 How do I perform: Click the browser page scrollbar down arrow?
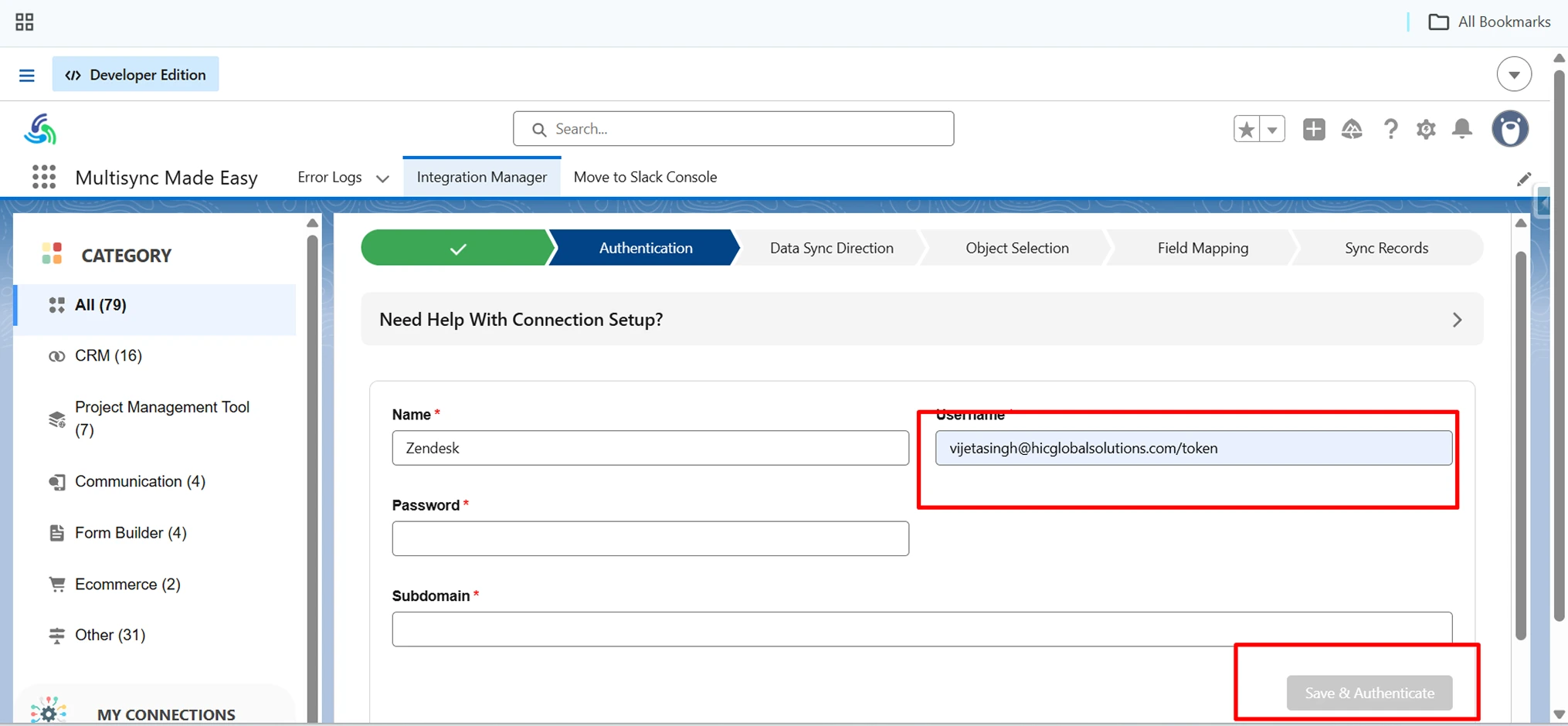click(x=1559, y=714)
